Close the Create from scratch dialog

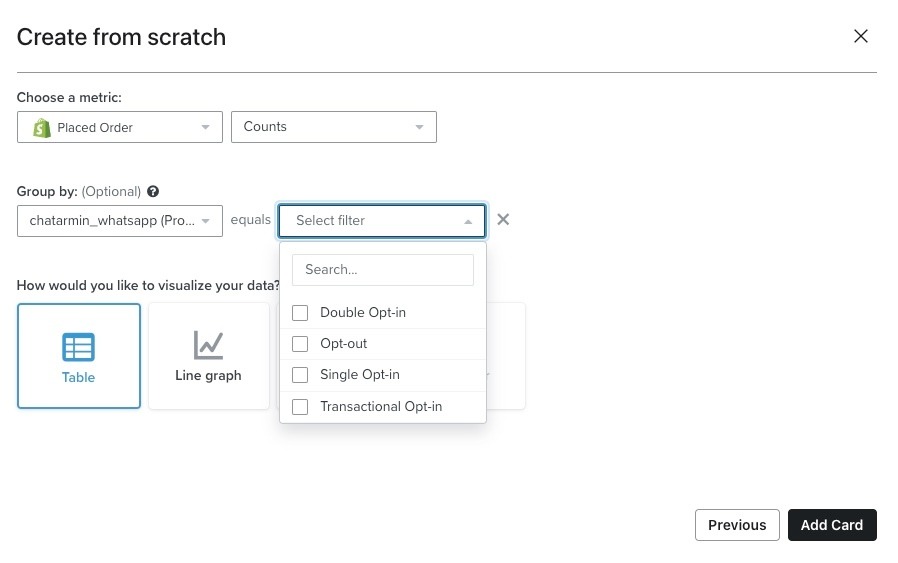(860, 37)
